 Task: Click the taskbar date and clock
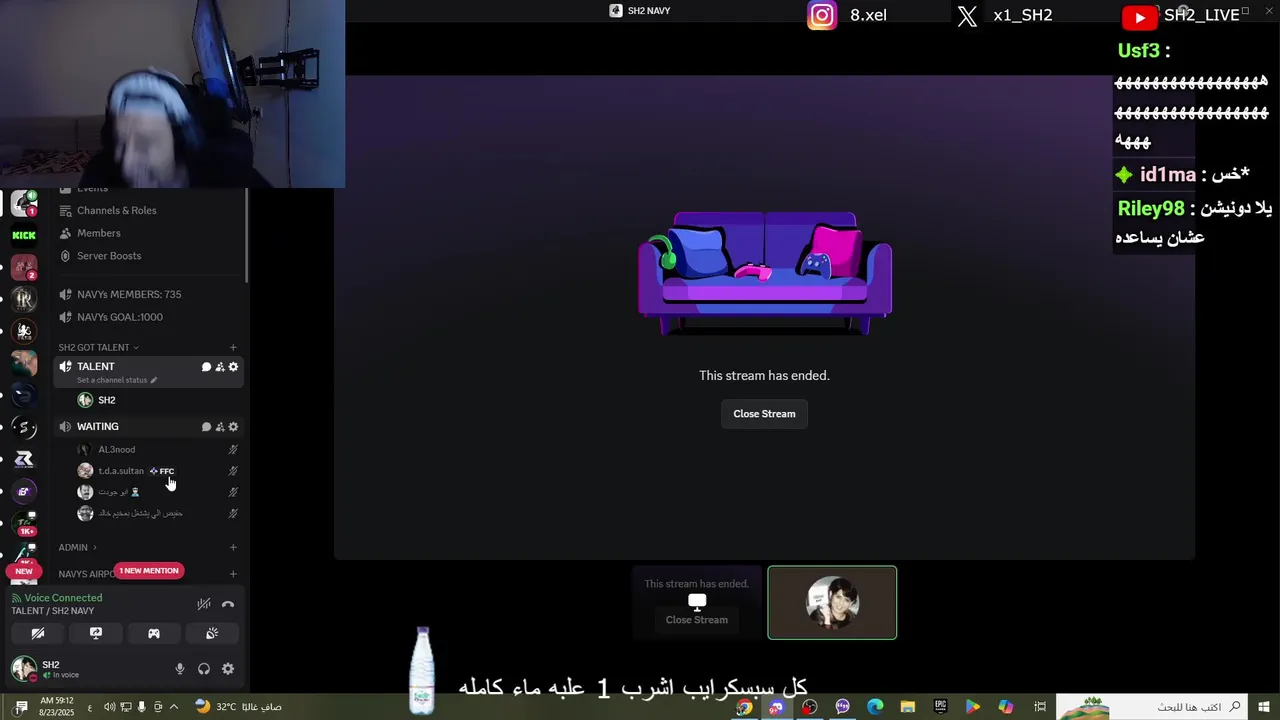[x=59, y=707]
